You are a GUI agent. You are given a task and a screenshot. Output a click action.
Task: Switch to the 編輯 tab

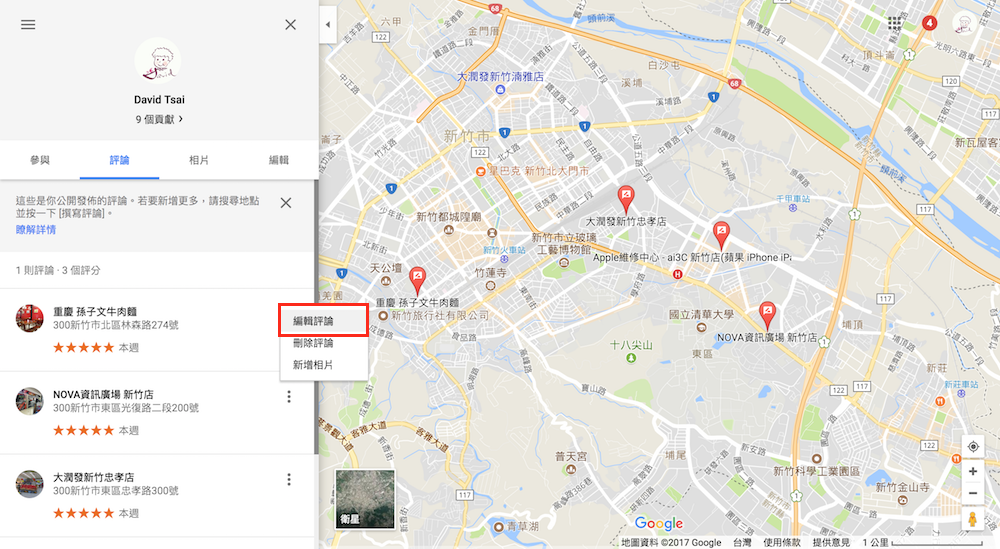pyautogui.click(x=279, y=160)
